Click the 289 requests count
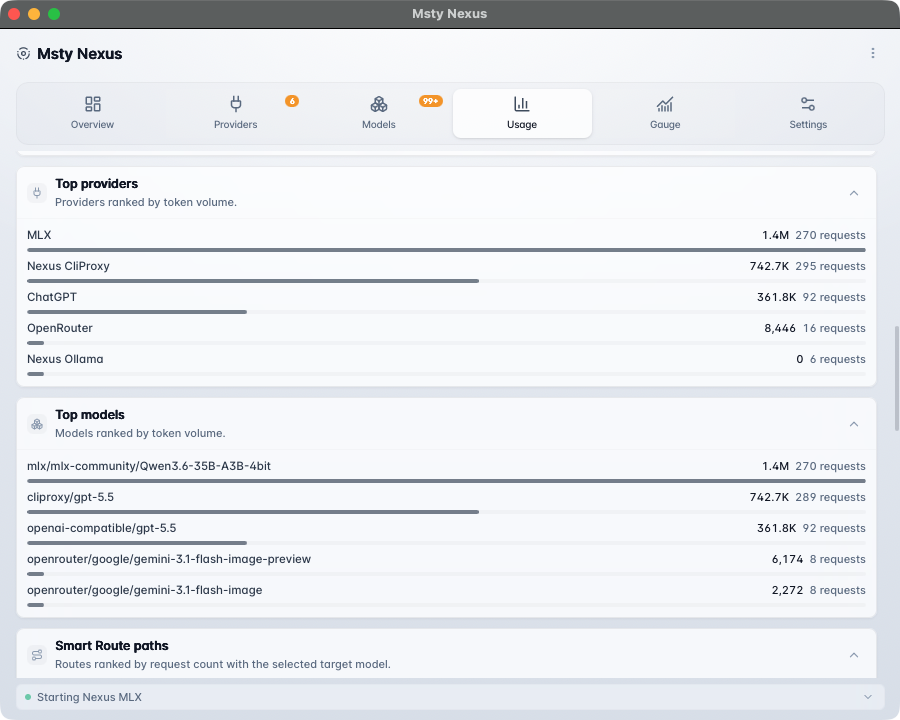This screenshot has width=900, height=720. click(x=831, y=497)
